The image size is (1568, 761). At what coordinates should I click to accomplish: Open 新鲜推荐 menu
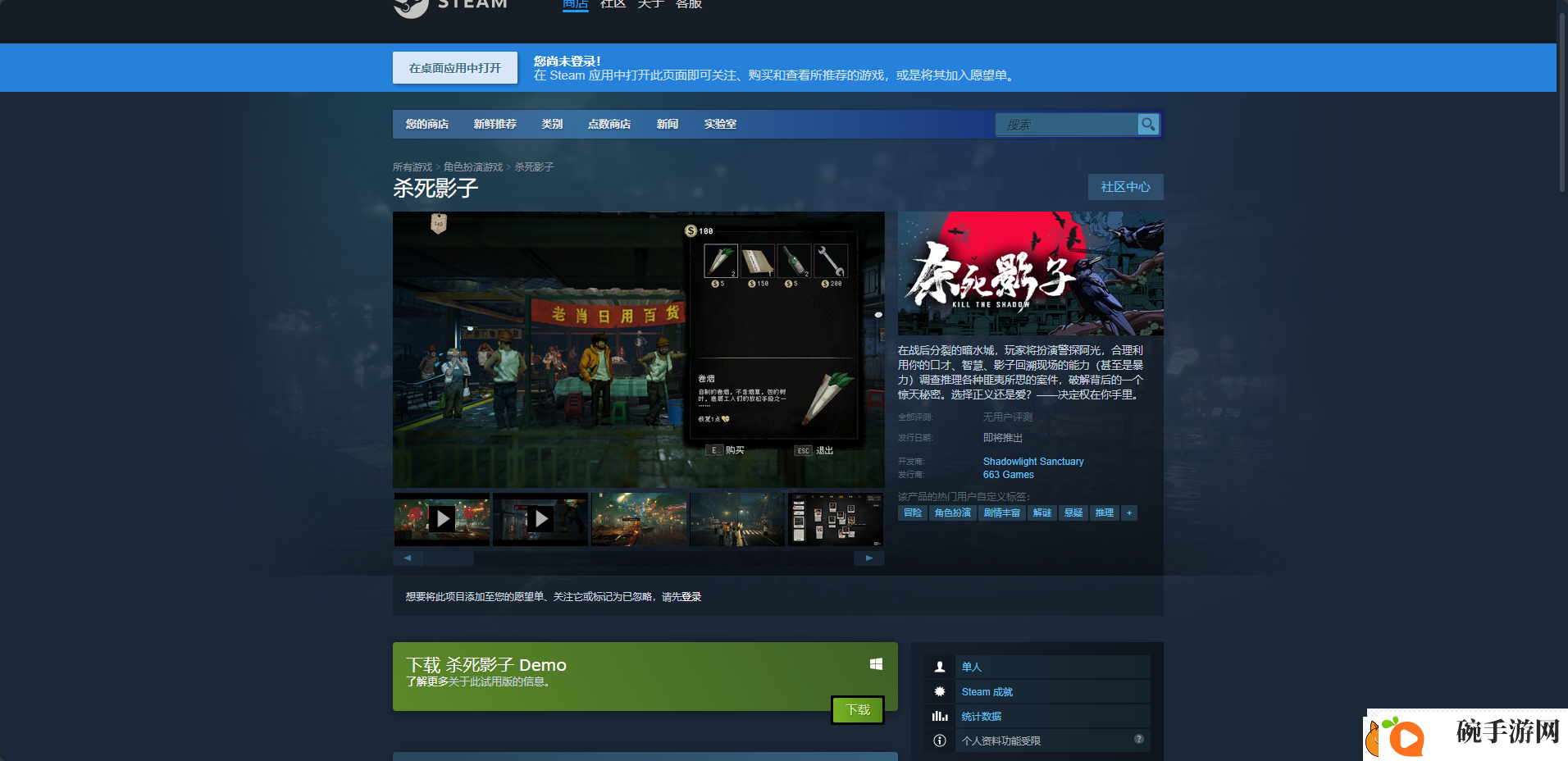coord(495,124)
